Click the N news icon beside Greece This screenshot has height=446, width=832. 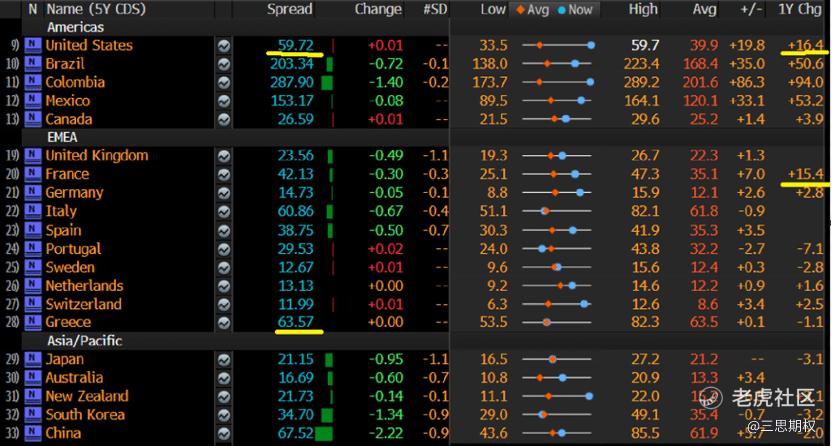(33, 322)
